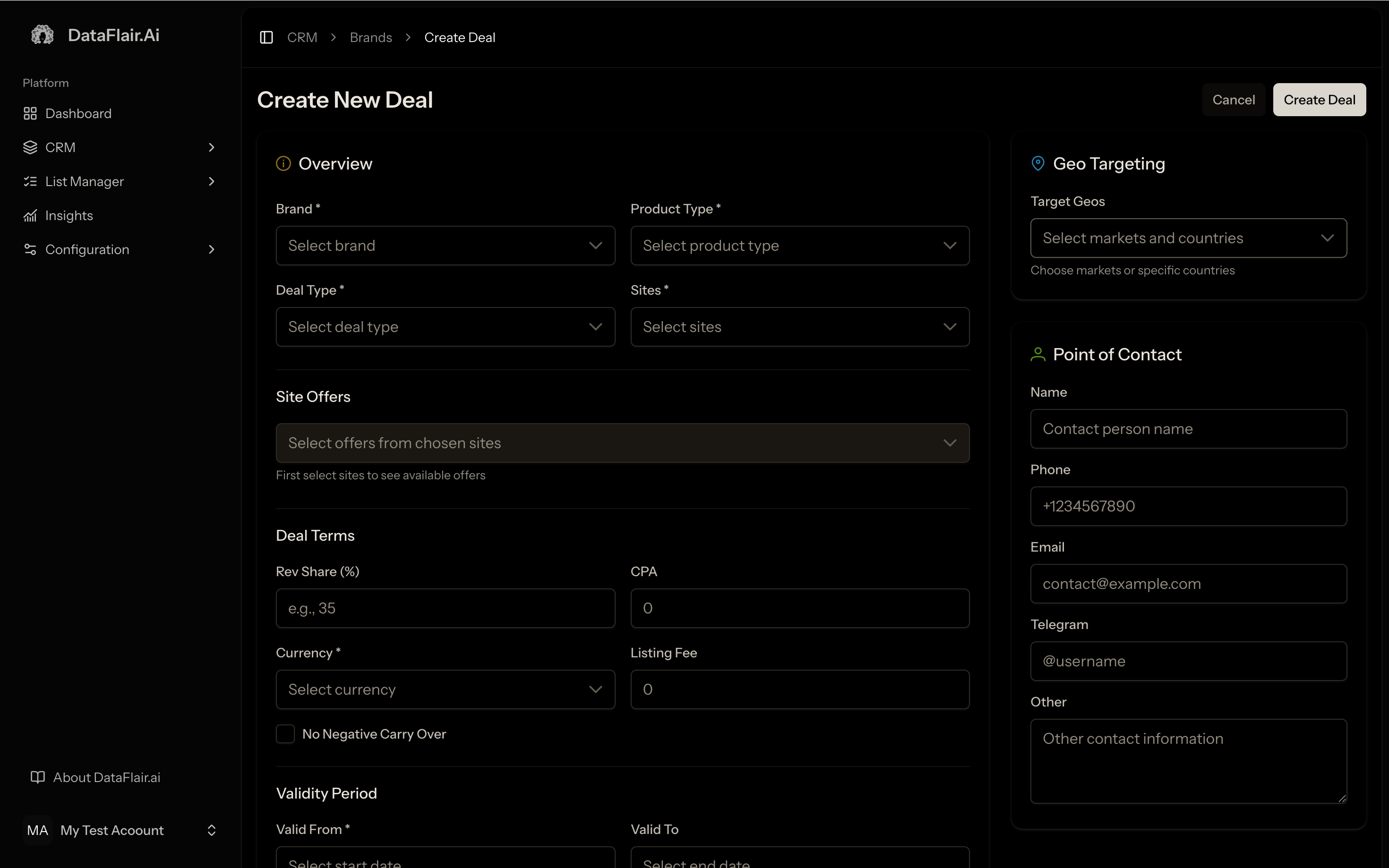Go to CRM breadcrumb
The image size is (1389, 868).
[x=302, y=37]
